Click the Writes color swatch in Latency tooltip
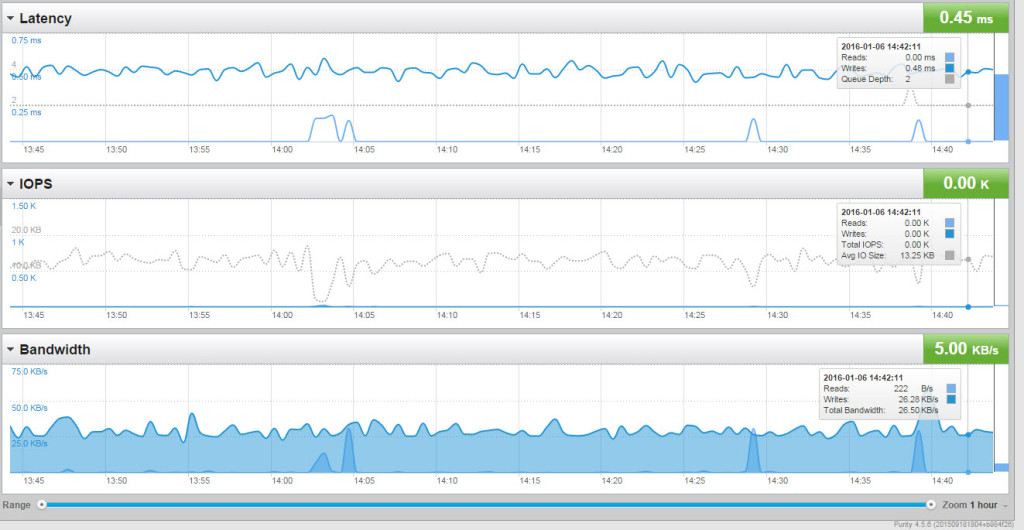The height and width of the screenshot is (530, 1024). [950, 68]
